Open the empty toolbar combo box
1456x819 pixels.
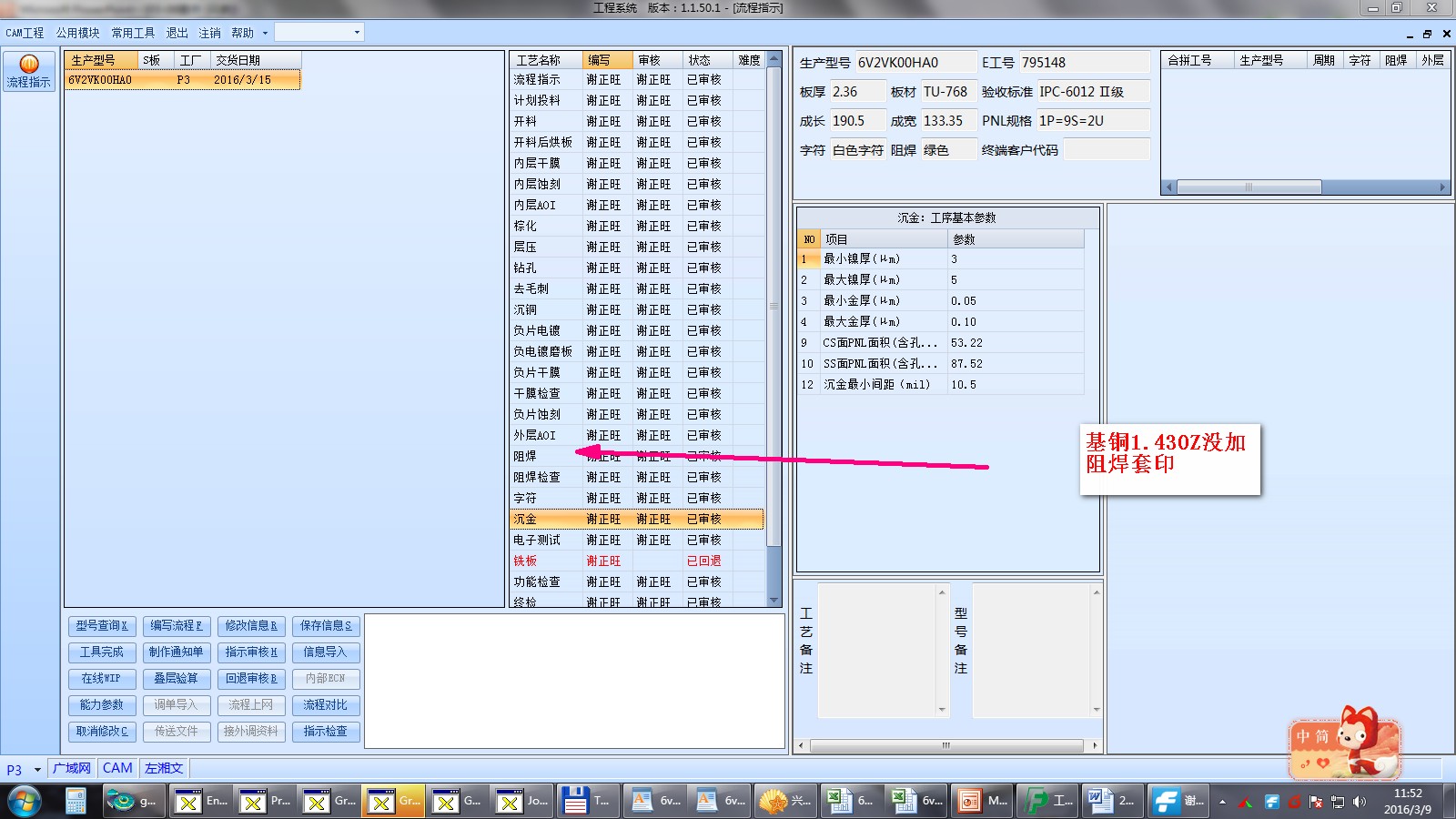[318, 33]
